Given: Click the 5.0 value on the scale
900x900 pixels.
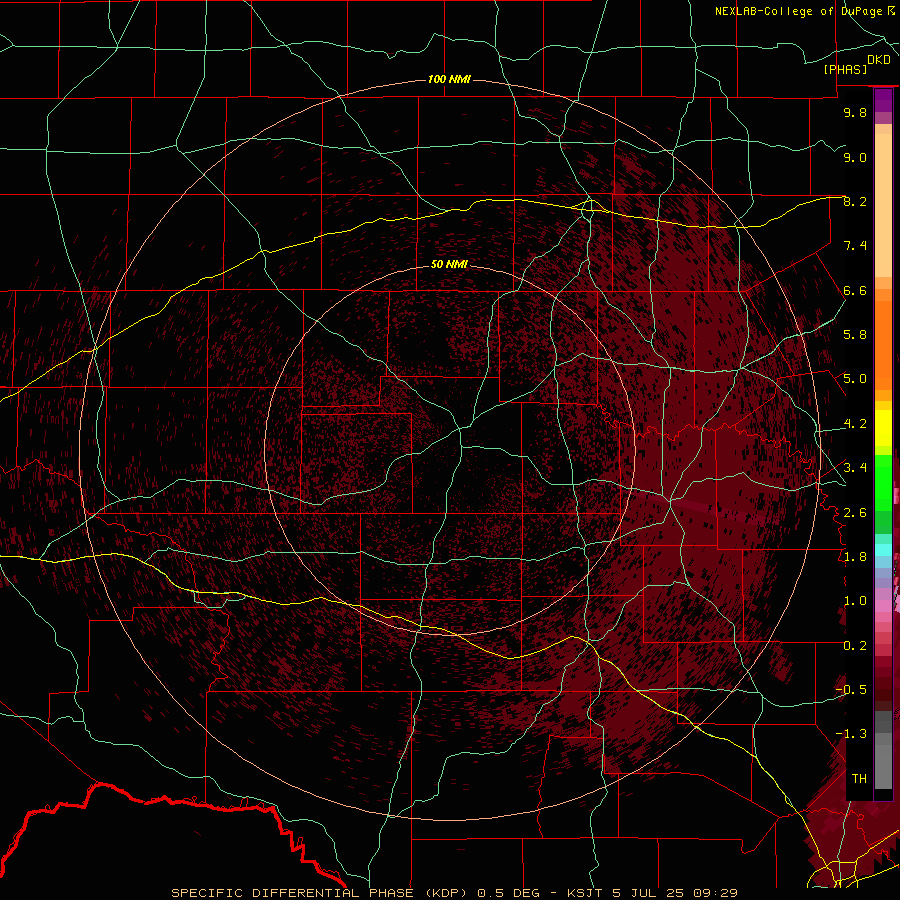Looking at the screenshot, I should click(x=855, y=379).
